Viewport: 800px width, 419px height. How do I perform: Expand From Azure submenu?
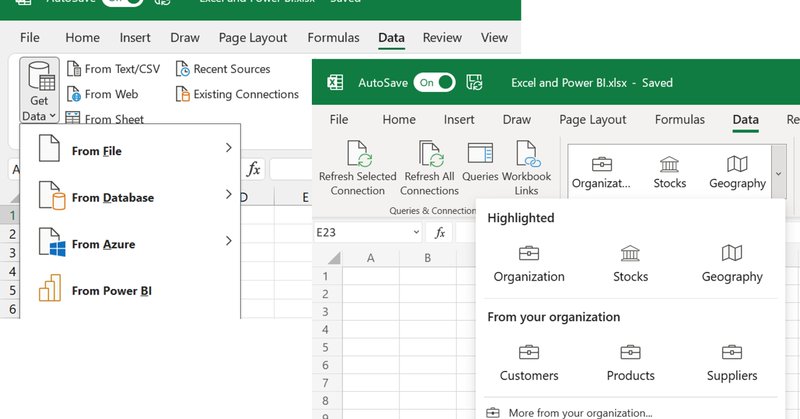(130, 242)
